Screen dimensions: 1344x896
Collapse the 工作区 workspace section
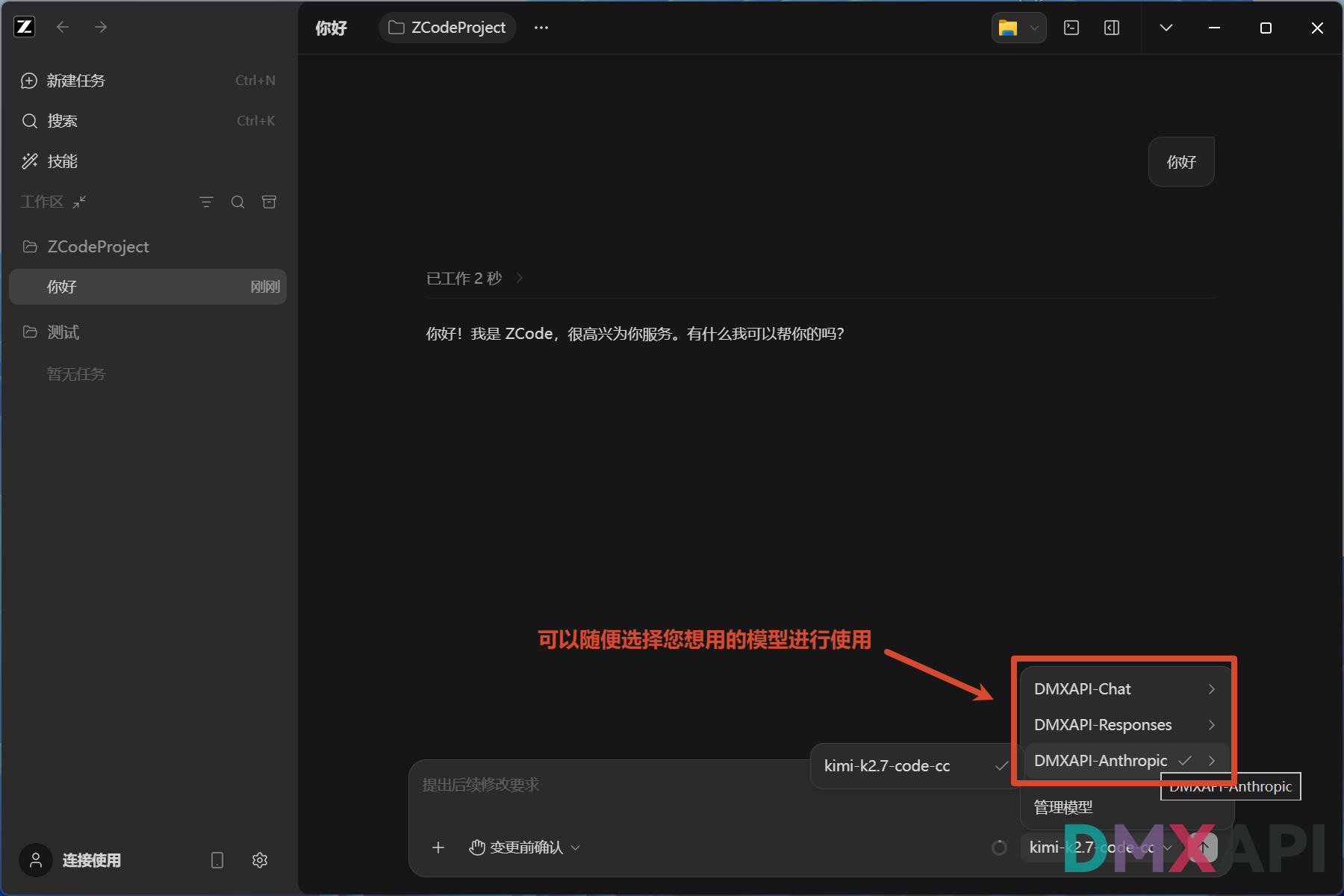(80, 202)
